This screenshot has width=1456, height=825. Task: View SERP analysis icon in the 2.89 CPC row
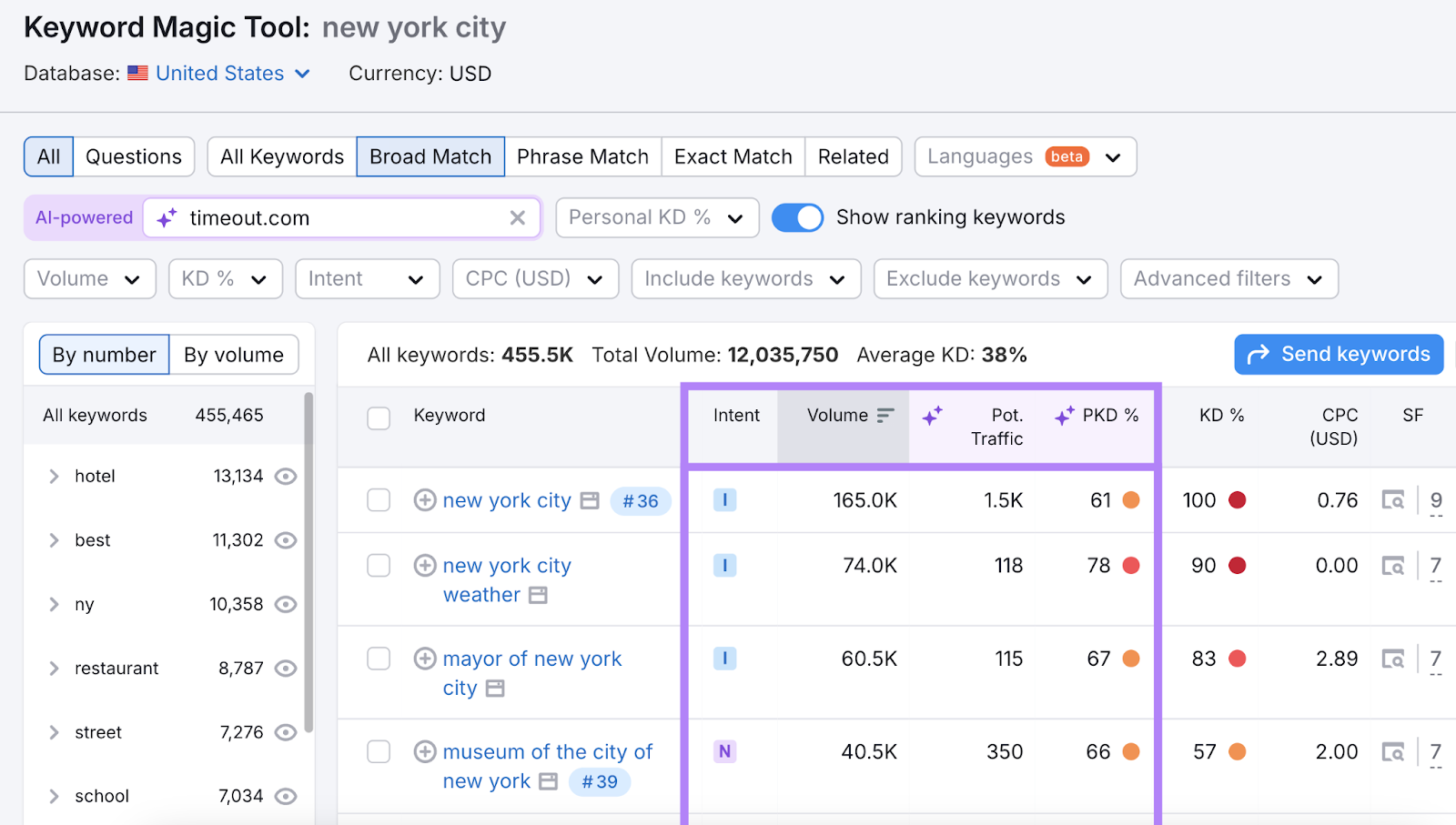coord(1393,659)
